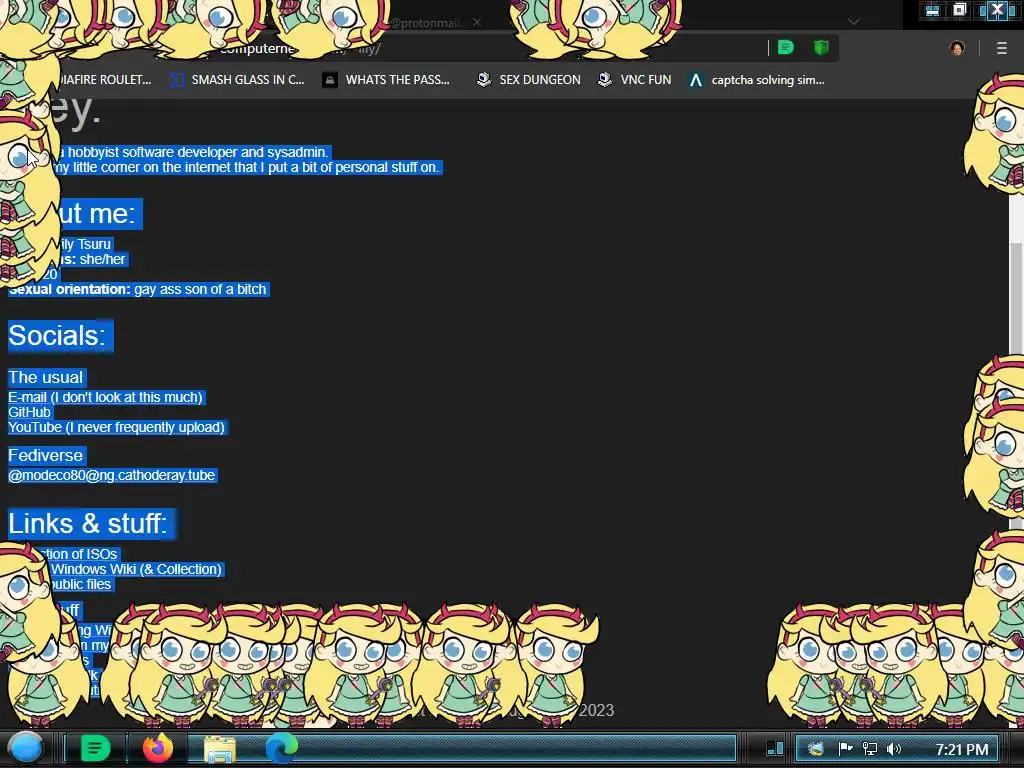
Task: Click the green chat icon in the address bar
Action: click(786, 48)
